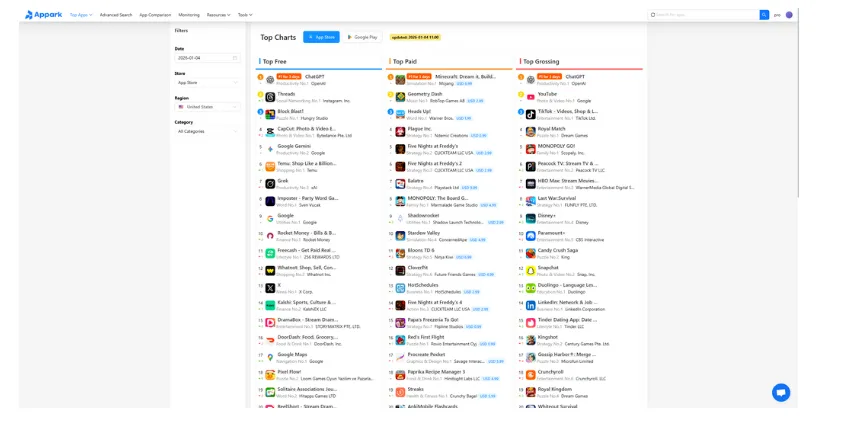Image resolution: width=841 pixels, height=421 pixels.
Task: Open the All Categories dropdown
Action: [207, 131]
